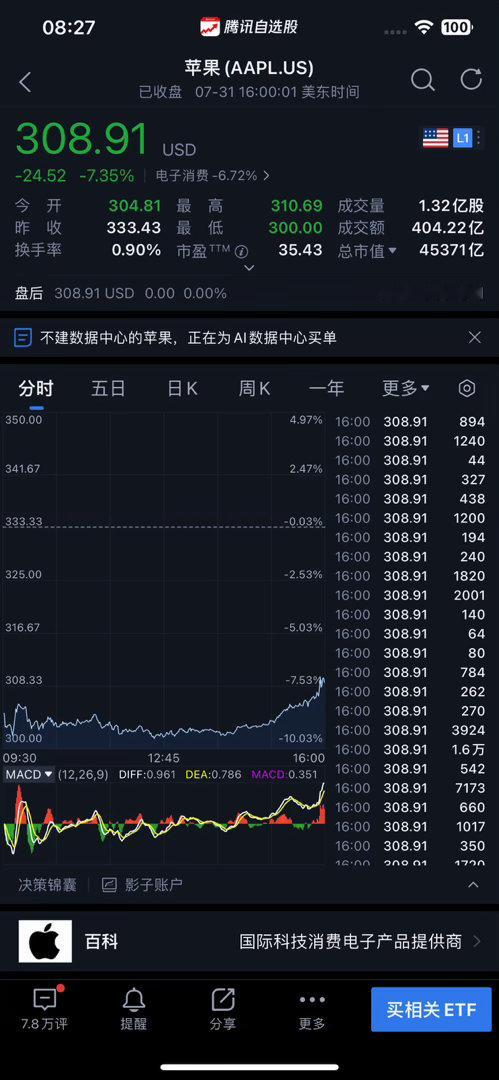This screenshot has width=499, height=1080.
Task: Tap the 分享 share icon
Action: (x=223, y=1008)
